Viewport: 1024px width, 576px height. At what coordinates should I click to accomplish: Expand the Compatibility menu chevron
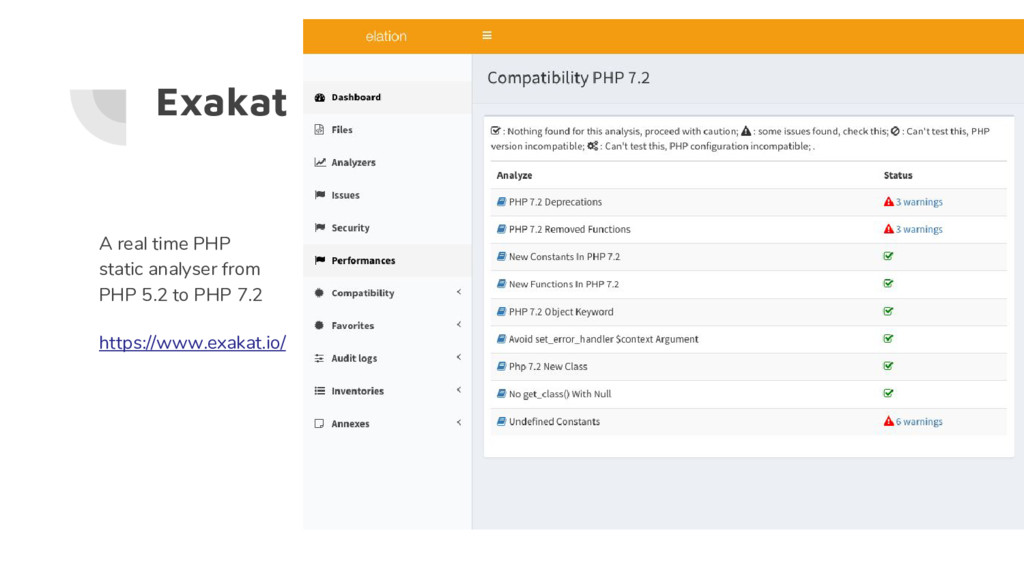point(458,292)
